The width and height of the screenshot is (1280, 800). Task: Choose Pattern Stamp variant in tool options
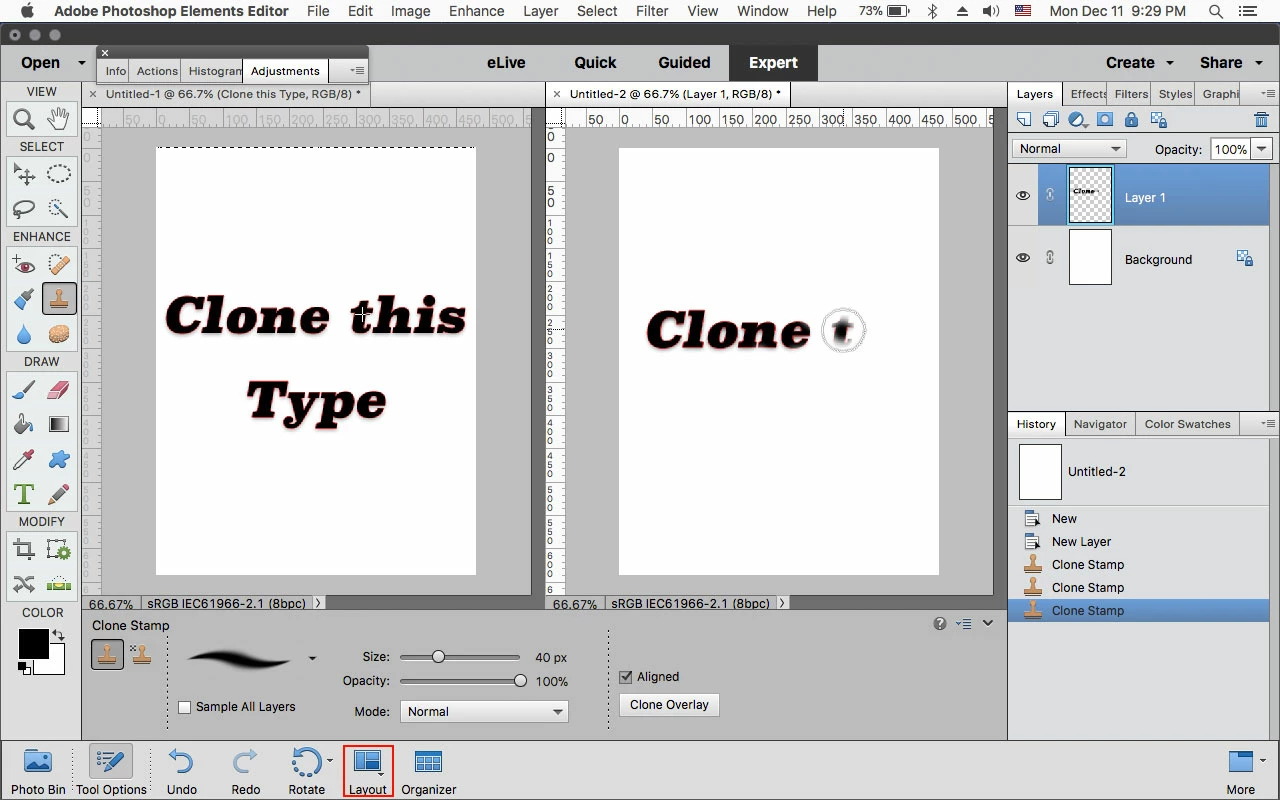[x=141, y=655]
